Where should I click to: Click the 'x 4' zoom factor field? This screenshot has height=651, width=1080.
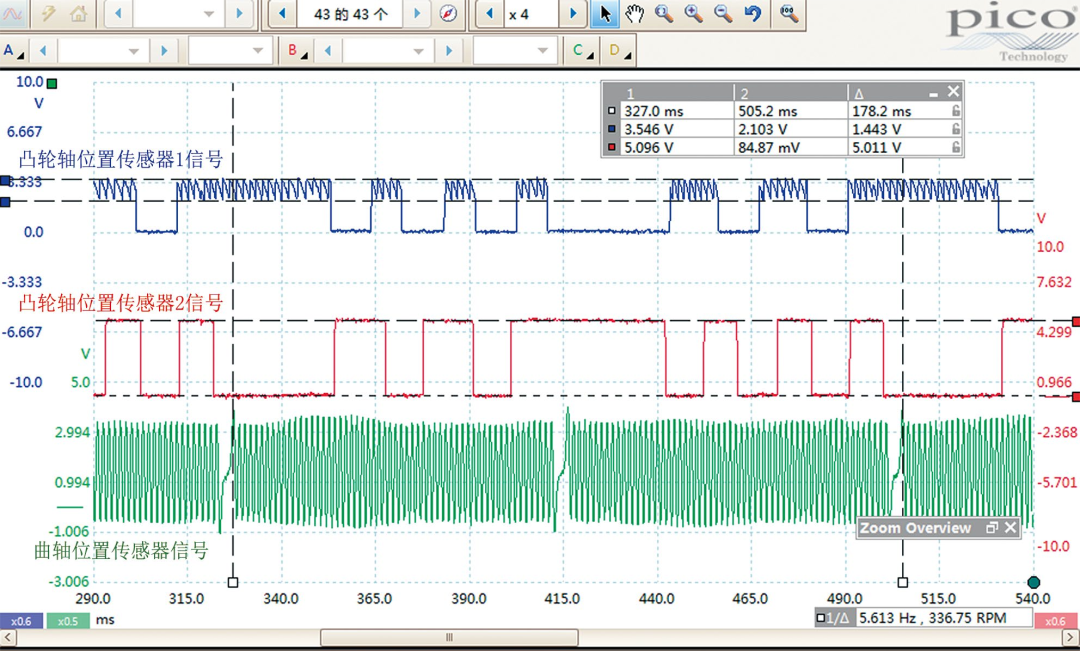point(531,14)
